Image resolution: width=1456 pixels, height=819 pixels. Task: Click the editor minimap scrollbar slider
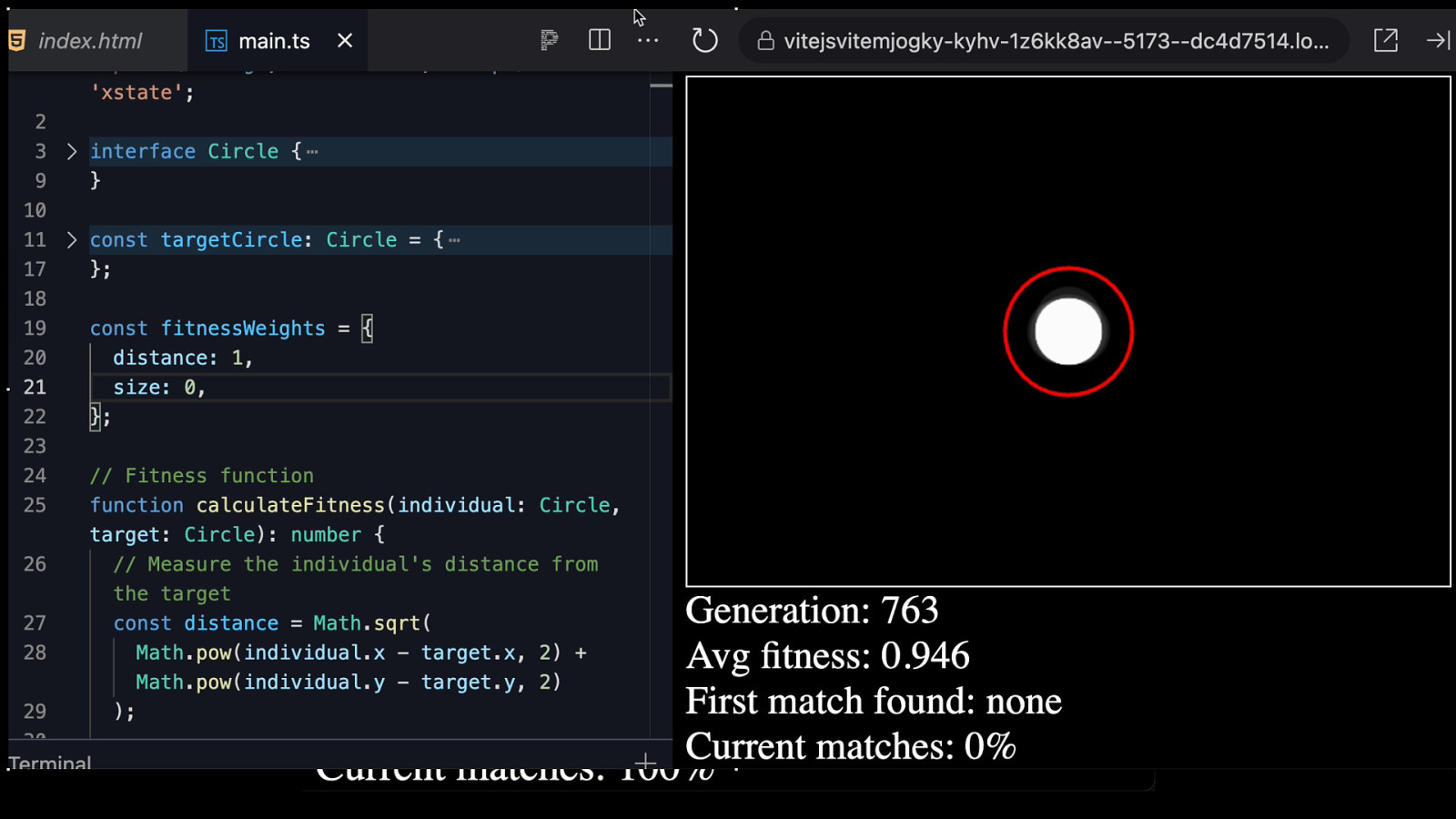click(x=662, y=86)
